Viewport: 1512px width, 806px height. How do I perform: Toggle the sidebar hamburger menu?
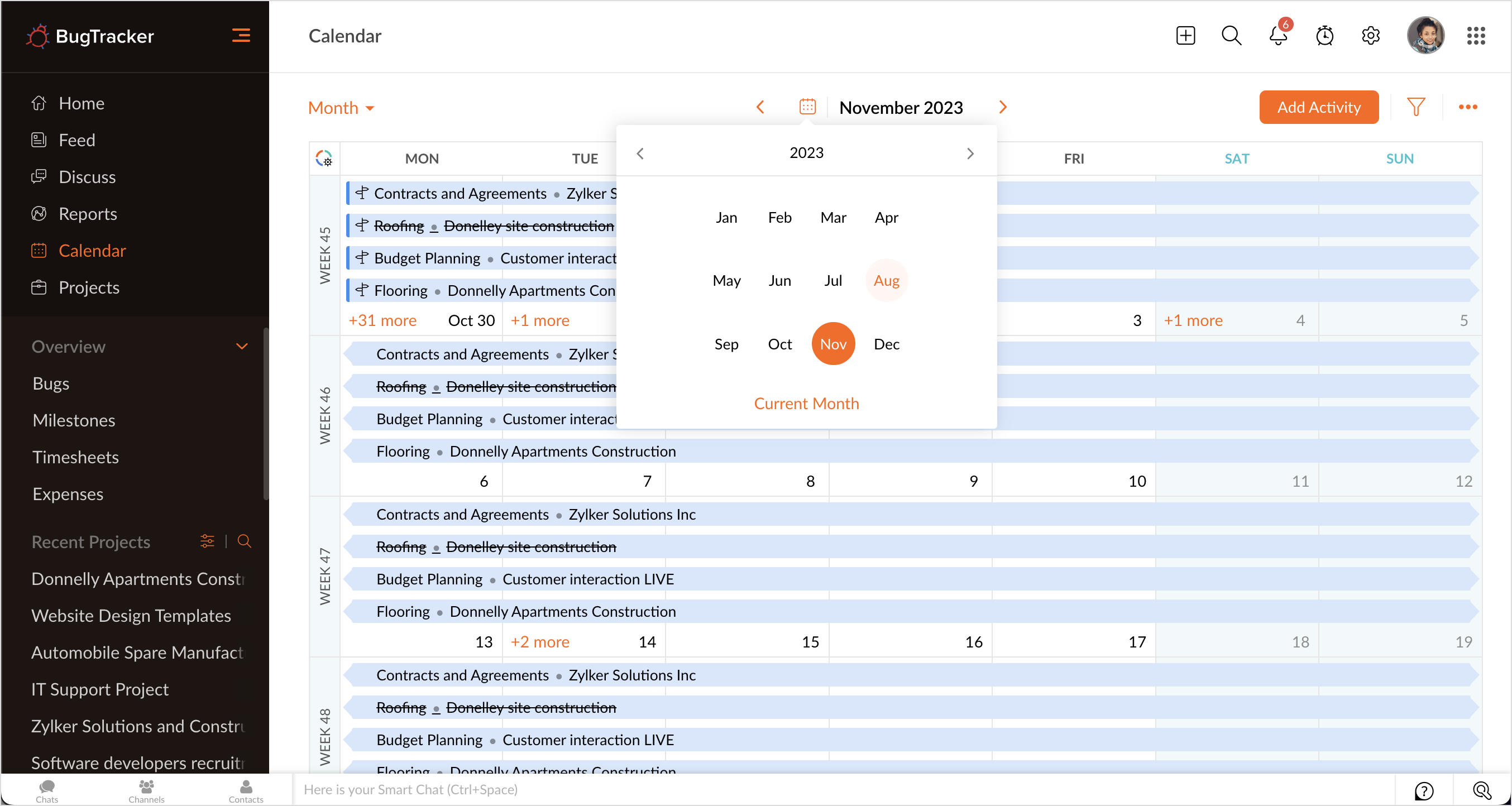241,36
